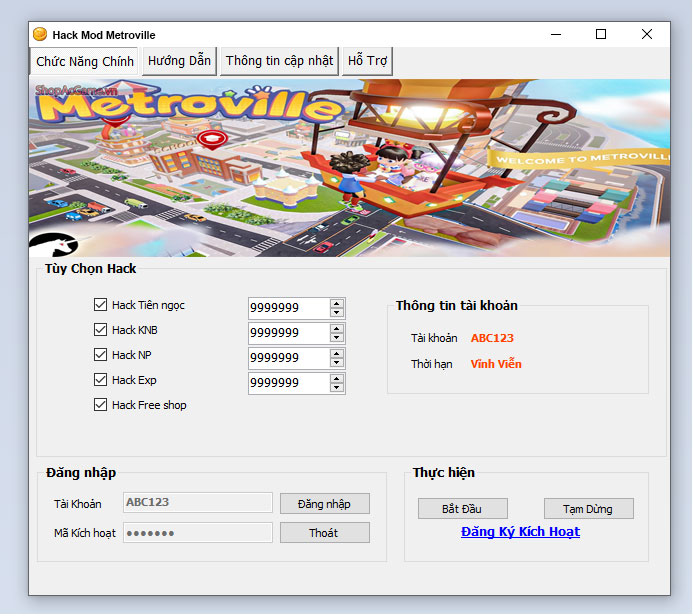Switch to the Chức Năng Chính tab

click(85, 61)
